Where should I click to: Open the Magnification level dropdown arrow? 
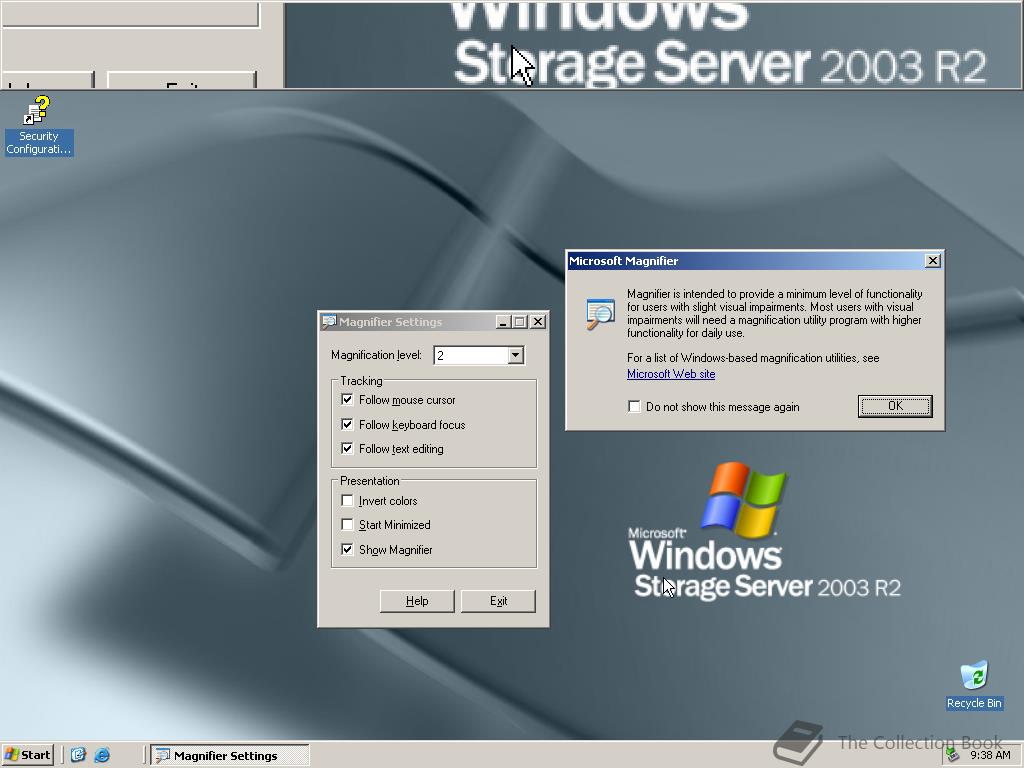pyautogui.click(x=515, y=355)
